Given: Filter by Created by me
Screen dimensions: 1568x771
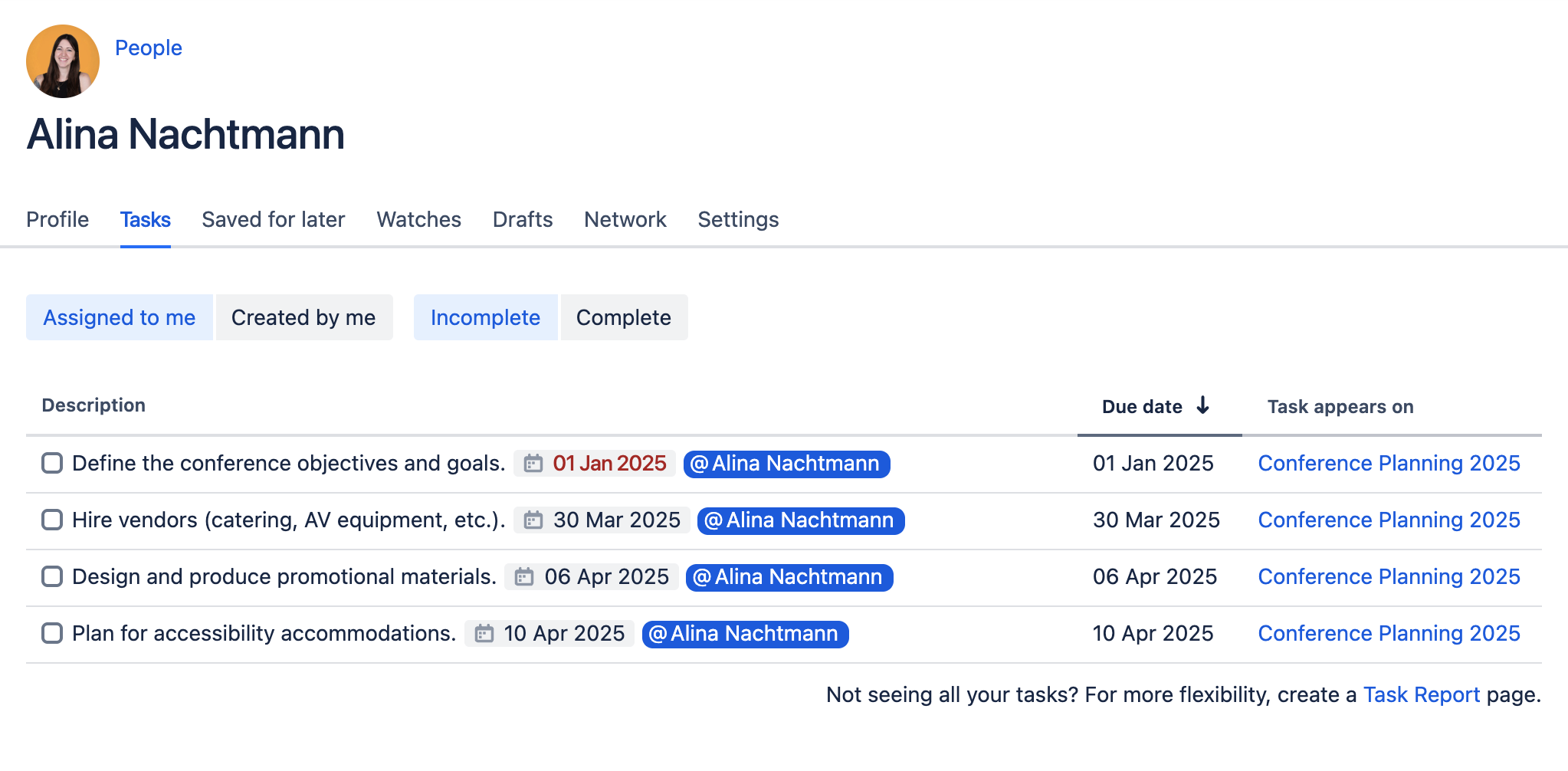Looking at the screenshot, I should point(304,317).
